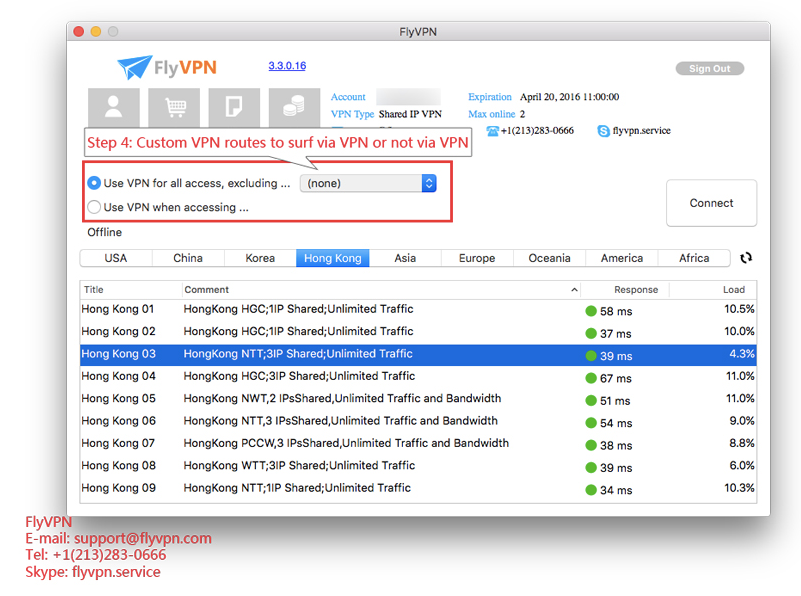Click the blurred Account name field
801x596 pixels.
(x=408, y=97)
